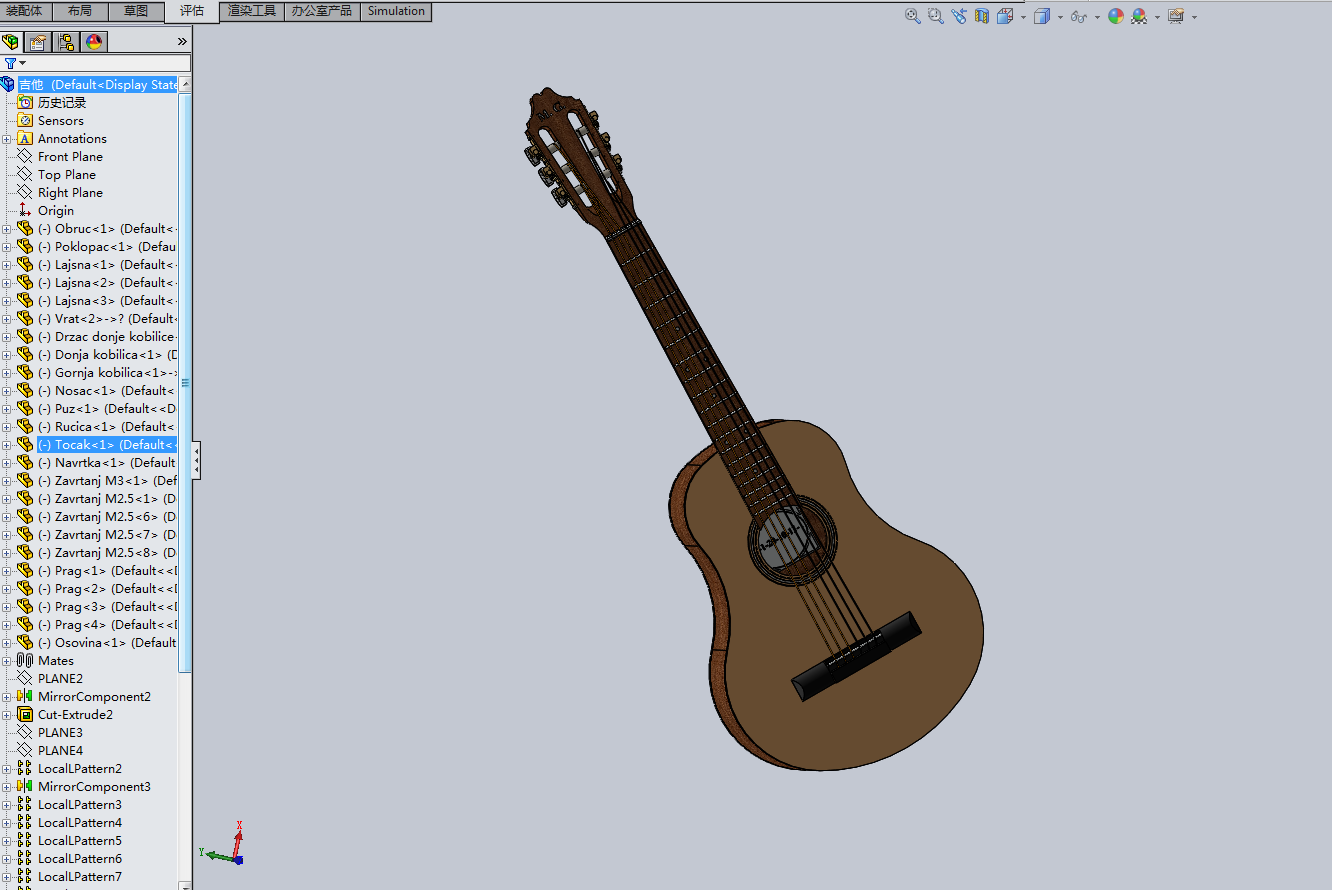Click the Annotations folder icon
Viewport: 1332px width, 890px height.
(x=25, y=139)
